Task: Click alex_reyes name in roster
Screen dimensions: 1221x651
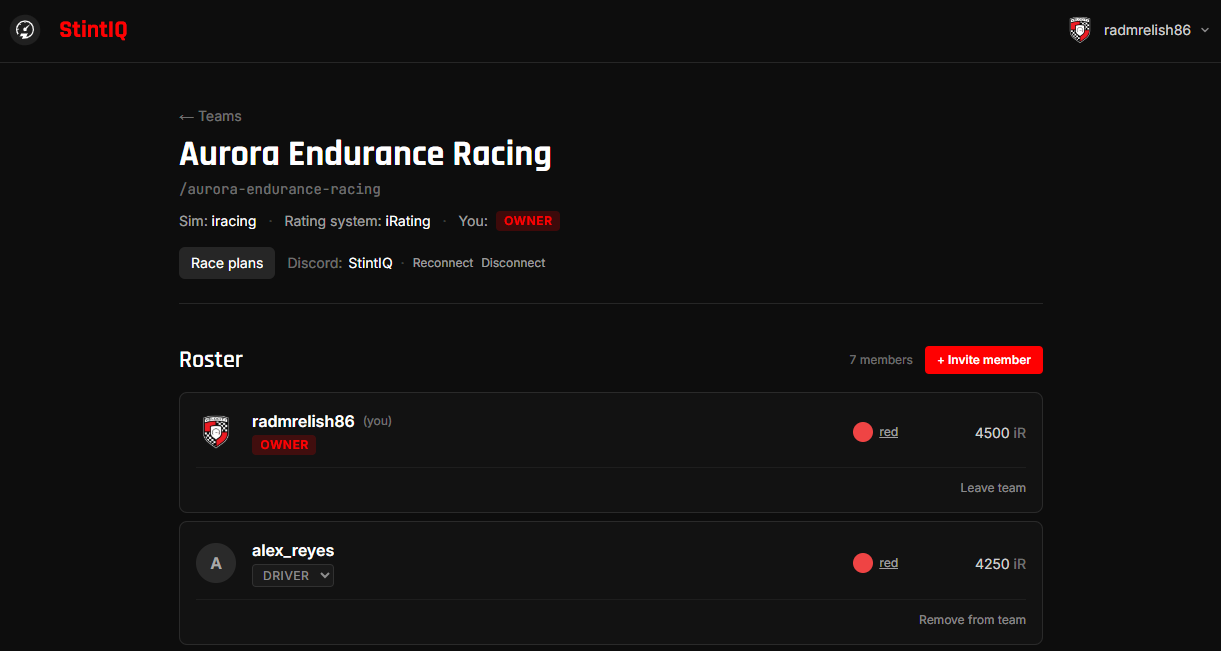Action: click(293, 551)
